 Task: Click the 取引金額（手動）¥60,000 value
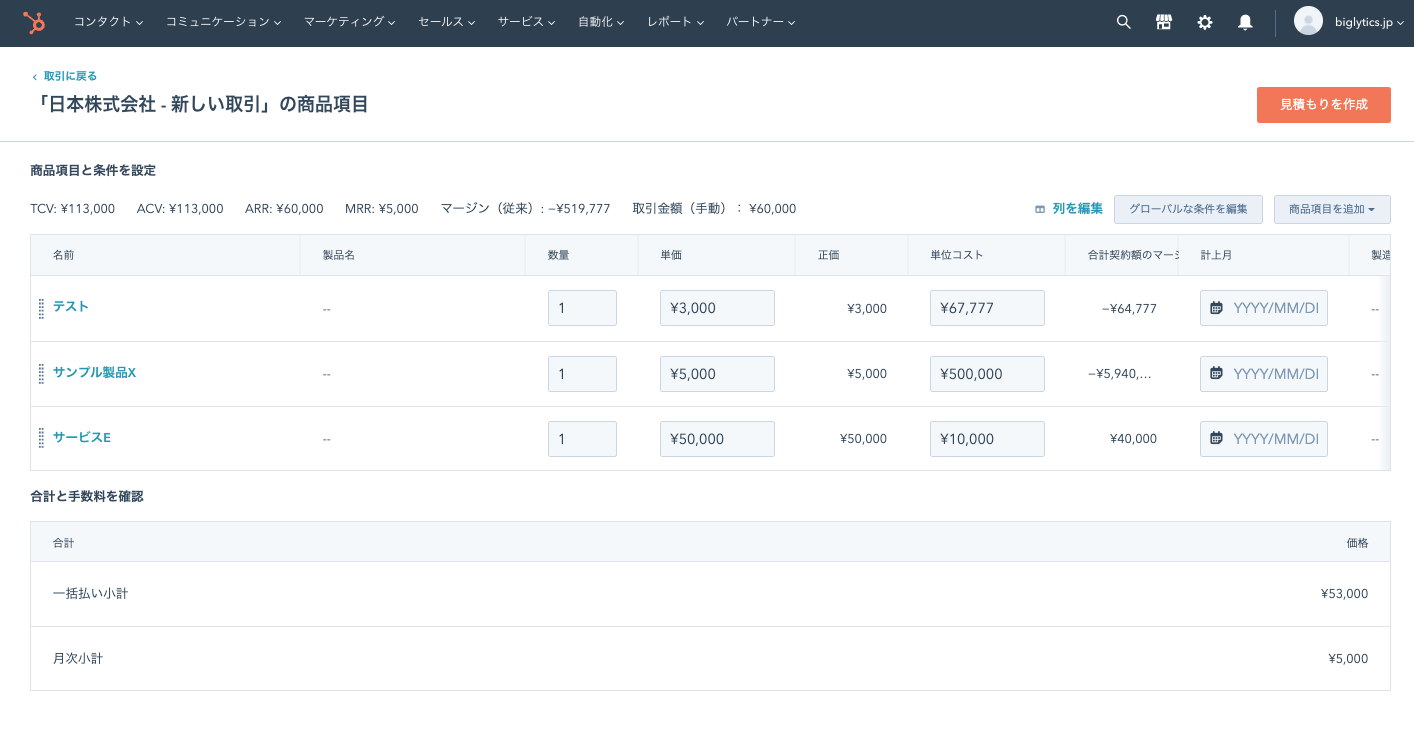click(x=714, y=209)
